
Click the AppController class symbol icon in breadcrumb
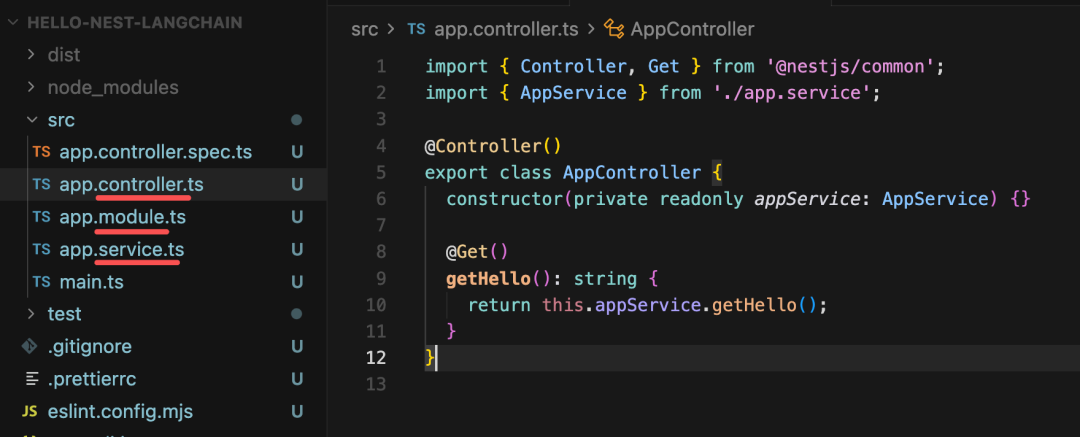click(x=614, y=29)
